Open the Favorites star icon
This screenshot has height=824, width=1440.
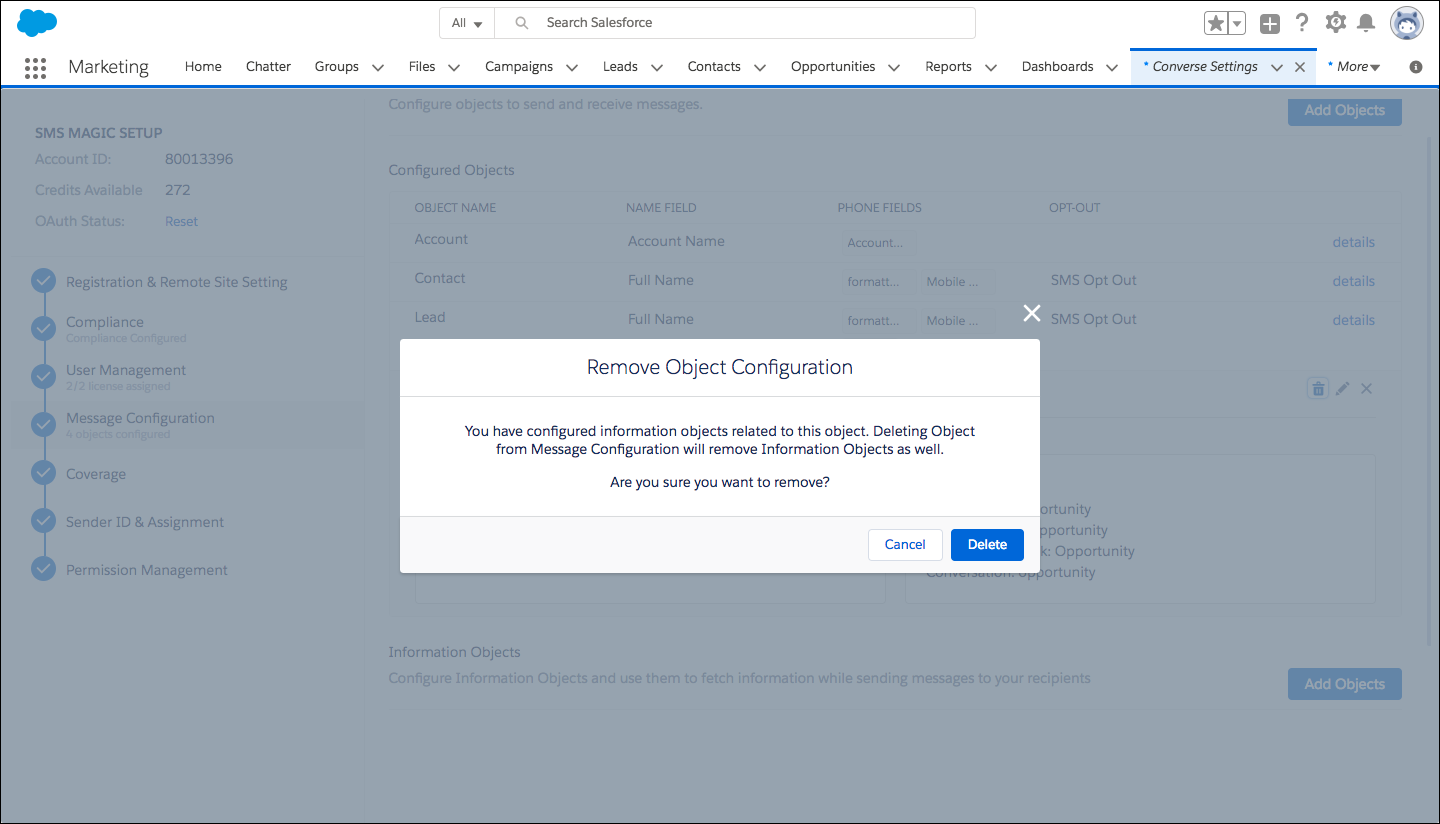(x=1216, y=23)
